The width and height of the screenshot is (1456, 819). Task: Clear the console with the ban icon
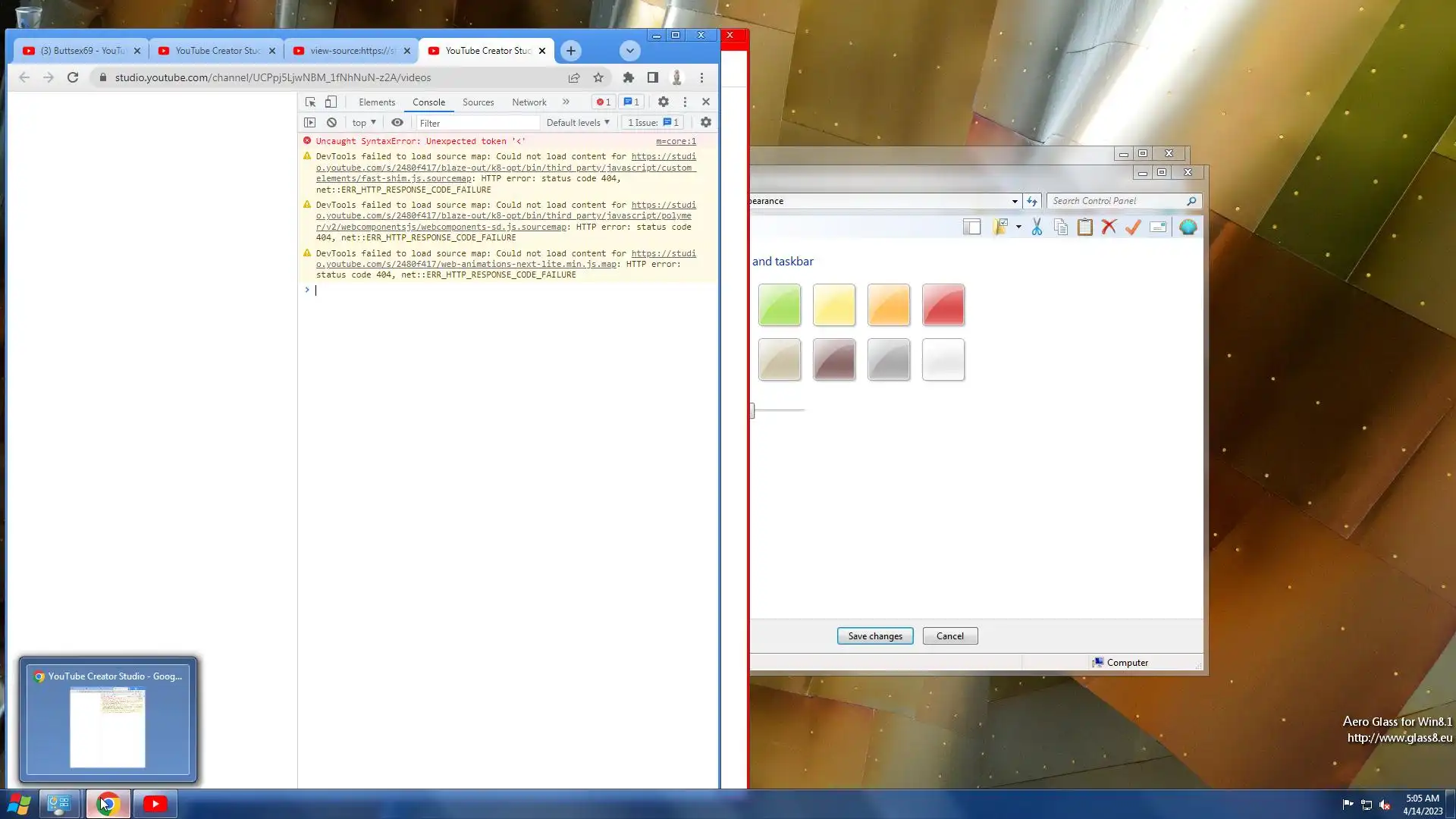(331, 122)
